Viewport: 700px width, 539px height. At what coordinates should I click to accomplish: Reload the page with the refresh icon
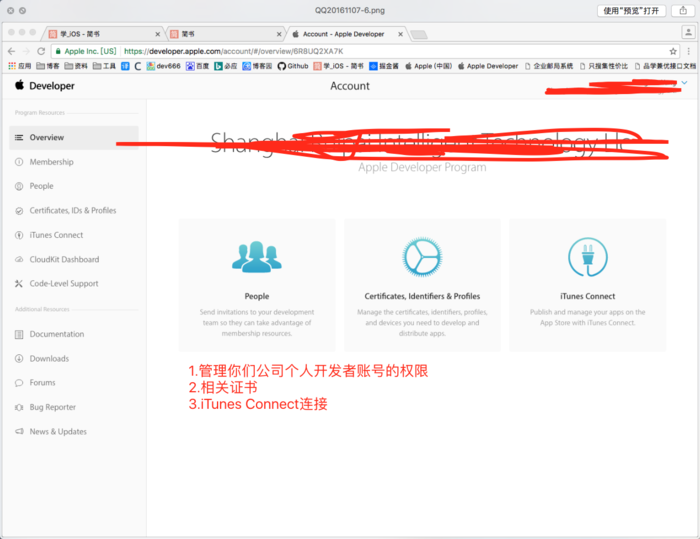tap(41, 51)
